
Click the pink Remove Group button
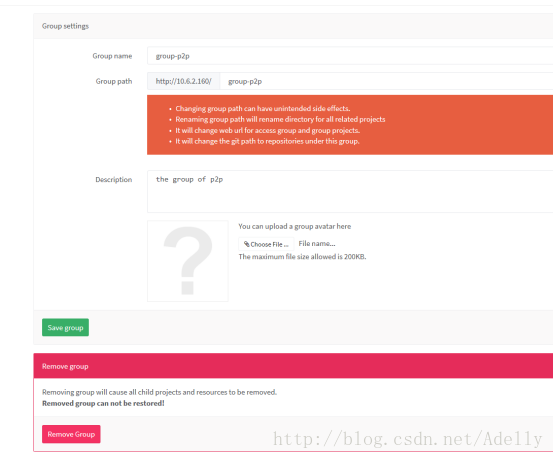pos(71,434)
